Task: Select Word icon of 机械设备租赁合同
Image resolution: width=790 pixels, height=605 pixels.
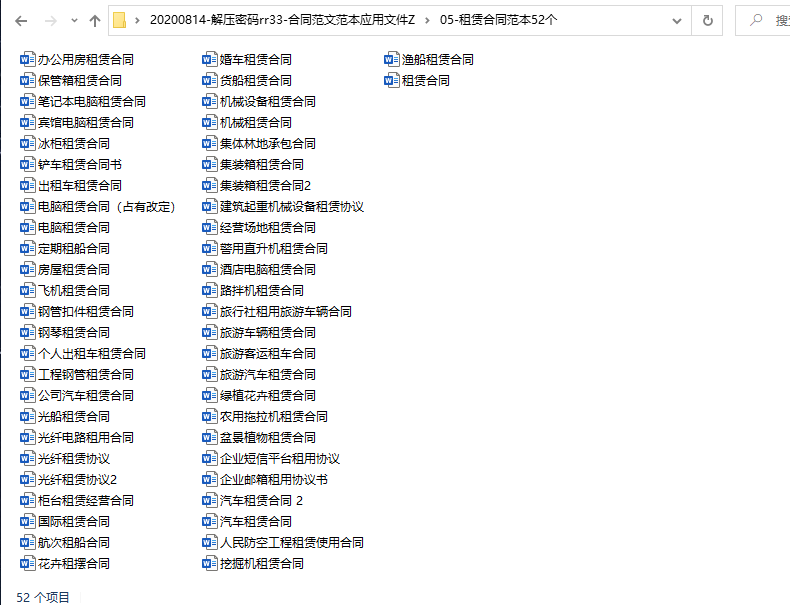Action: coord(210,101)
